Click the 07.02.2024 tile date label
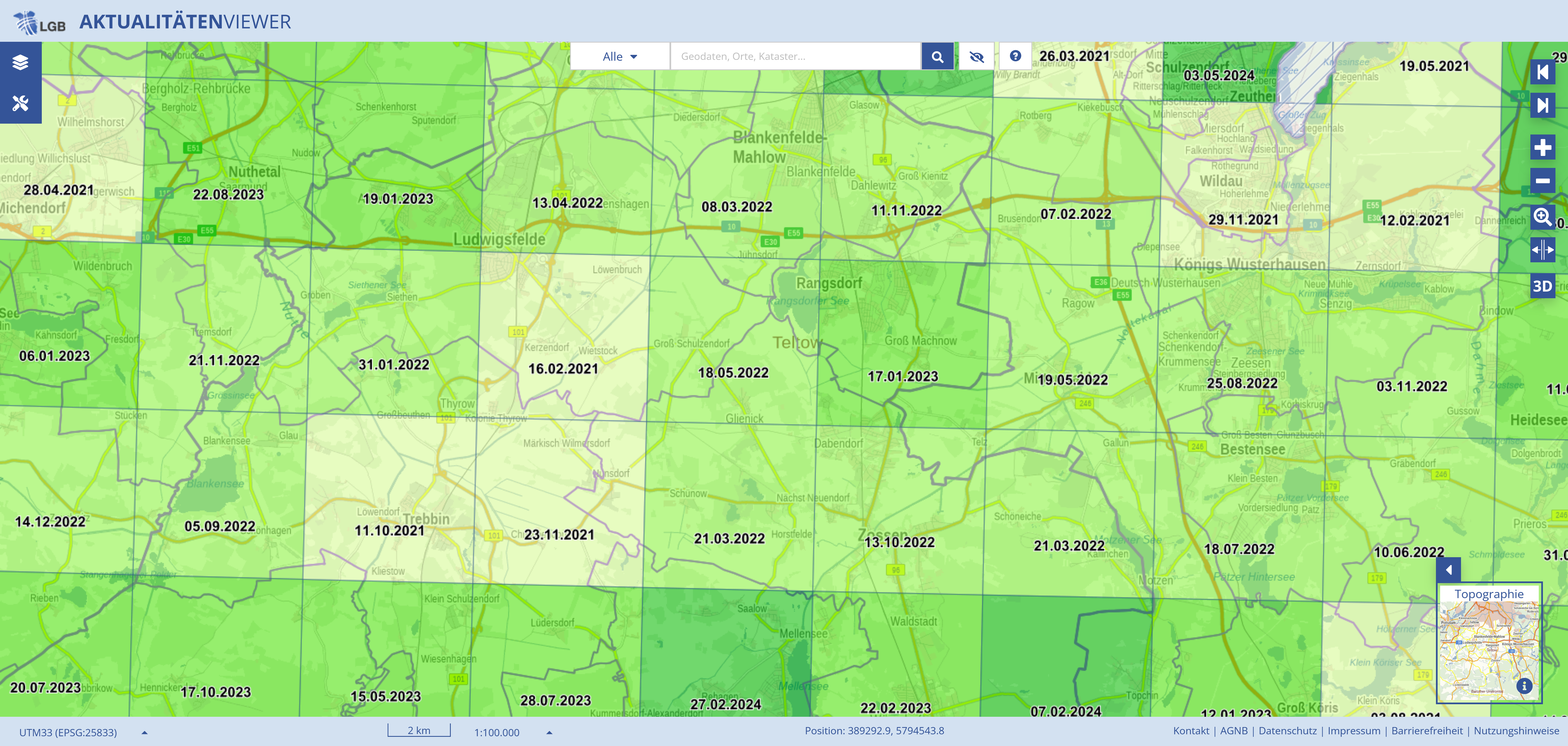1568x746 pixels. pyautogui.click(x=1066, y=711)
